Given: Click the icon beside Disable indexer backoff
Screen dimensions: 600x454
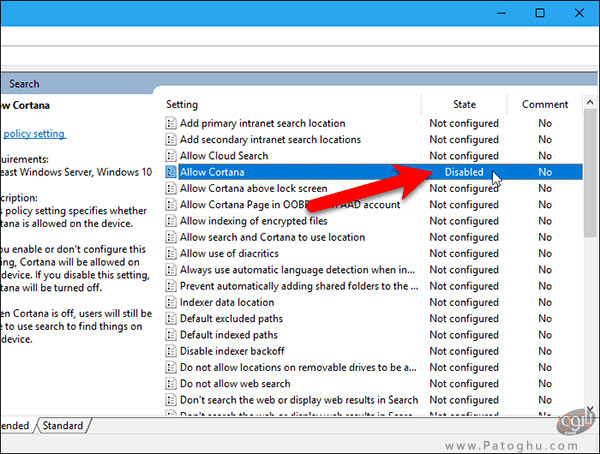Looking at the screenshot, I should pyautogui.click(x=171, y=351).
